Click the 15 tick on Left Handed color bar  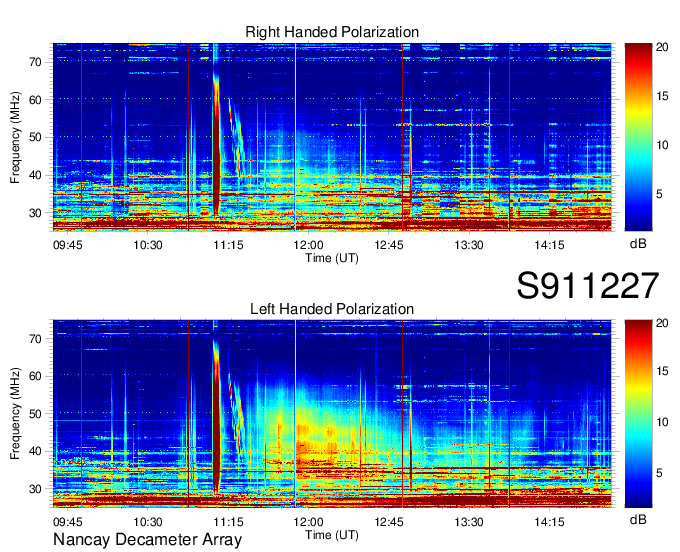pos(662,372)
